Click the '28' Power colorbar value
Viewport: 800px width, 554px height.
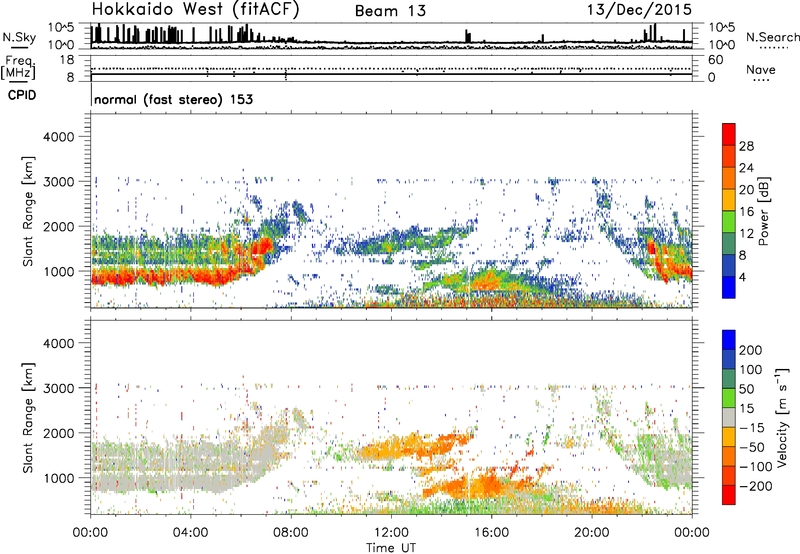click(746, 146)
